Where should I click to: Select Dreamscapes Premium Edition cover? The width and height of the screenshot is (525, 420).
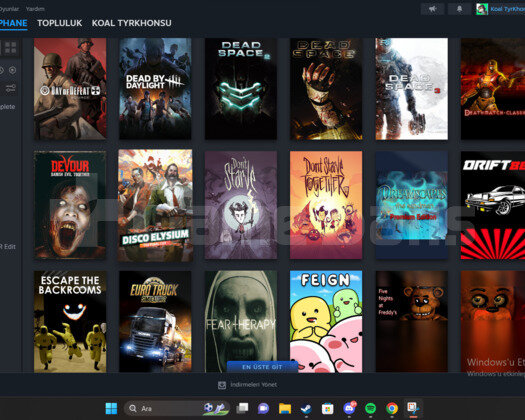411,205
